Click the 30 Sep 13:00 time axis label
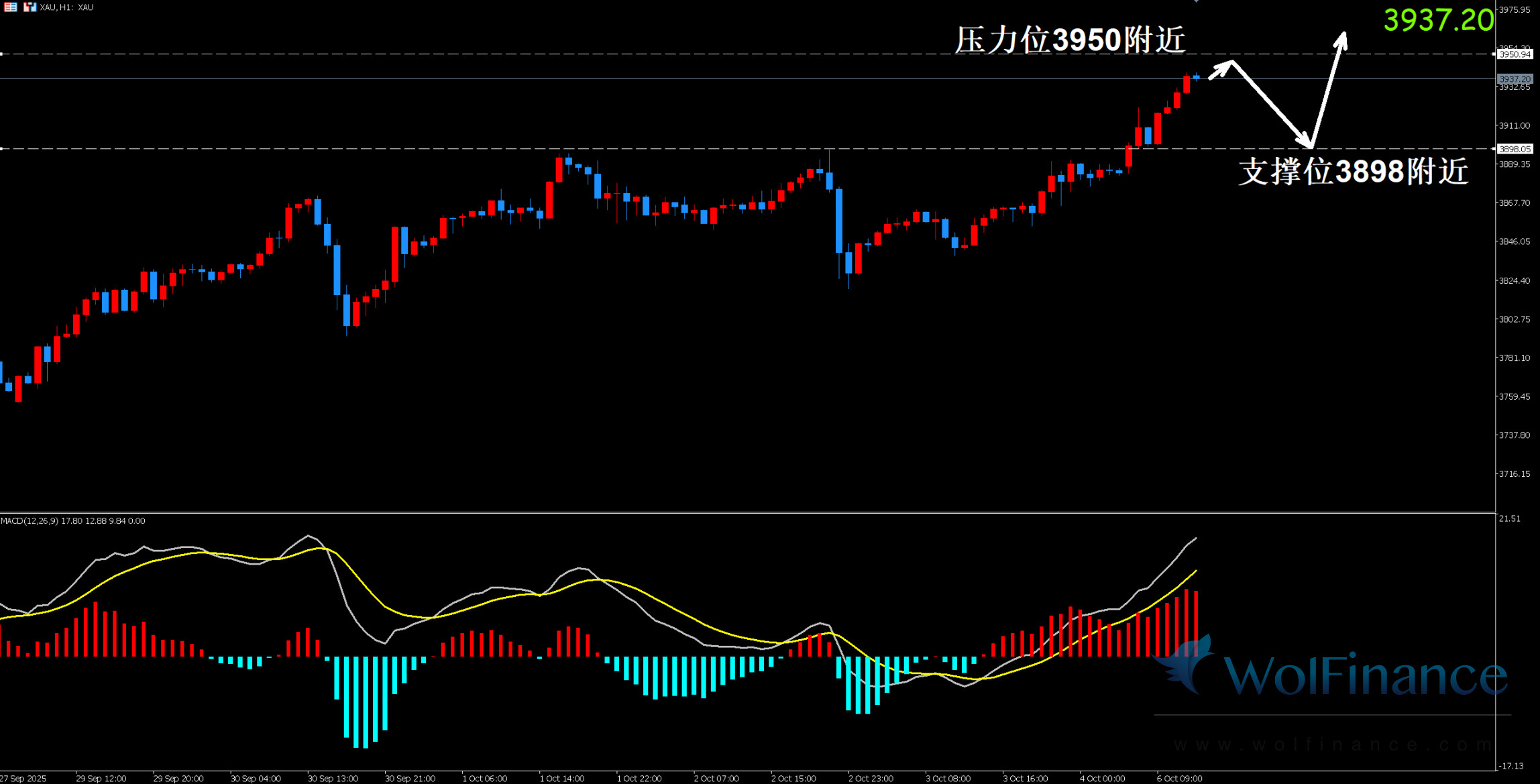 pyautogui.click(x=333, y=779)
